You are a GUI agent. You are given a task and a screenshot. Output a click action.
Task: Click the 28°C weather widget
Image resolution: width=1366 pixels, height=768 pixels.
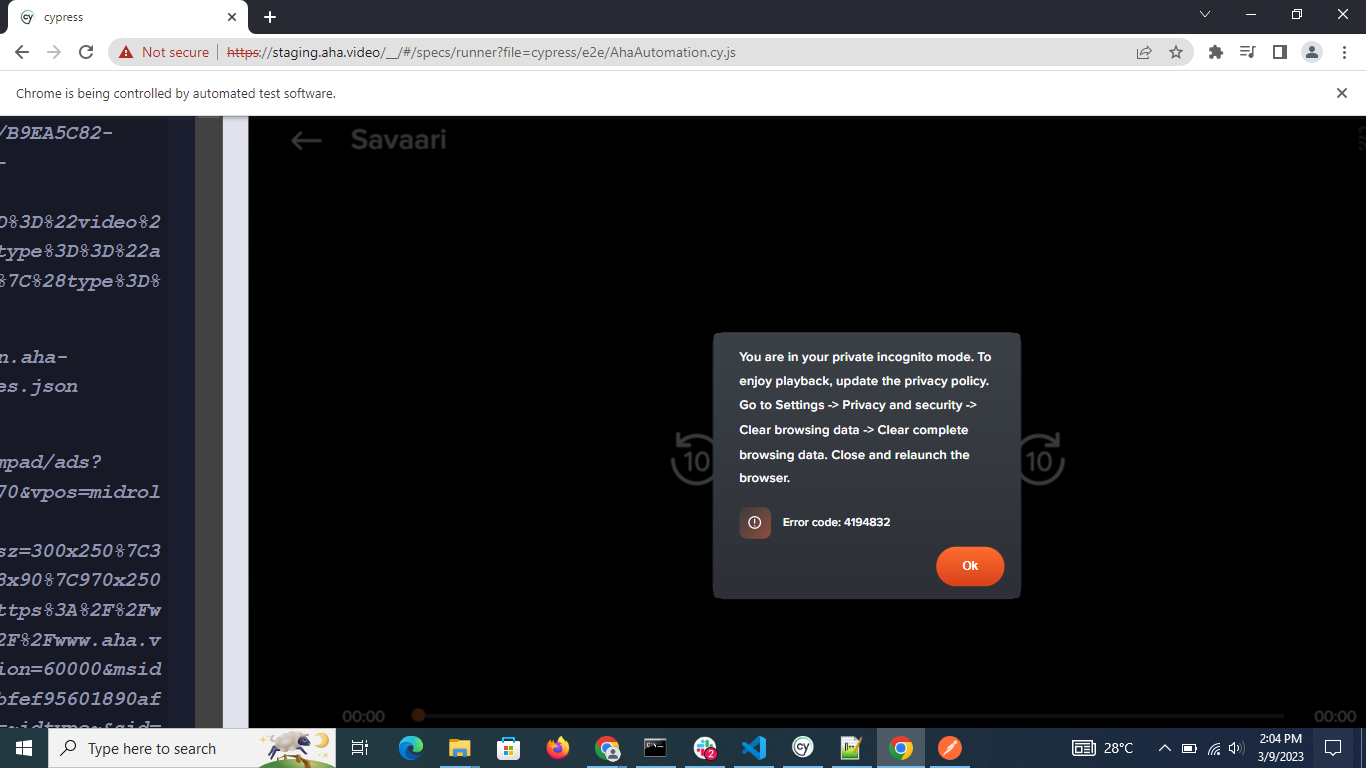(1103, 748)
